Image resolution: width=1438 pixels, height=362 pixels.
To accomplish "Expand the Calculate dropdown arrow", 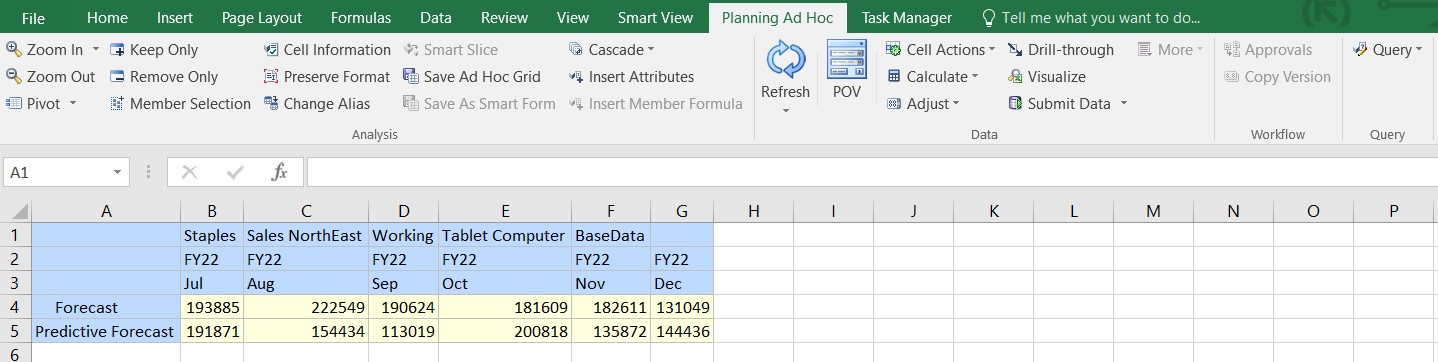I will point(975,76).
